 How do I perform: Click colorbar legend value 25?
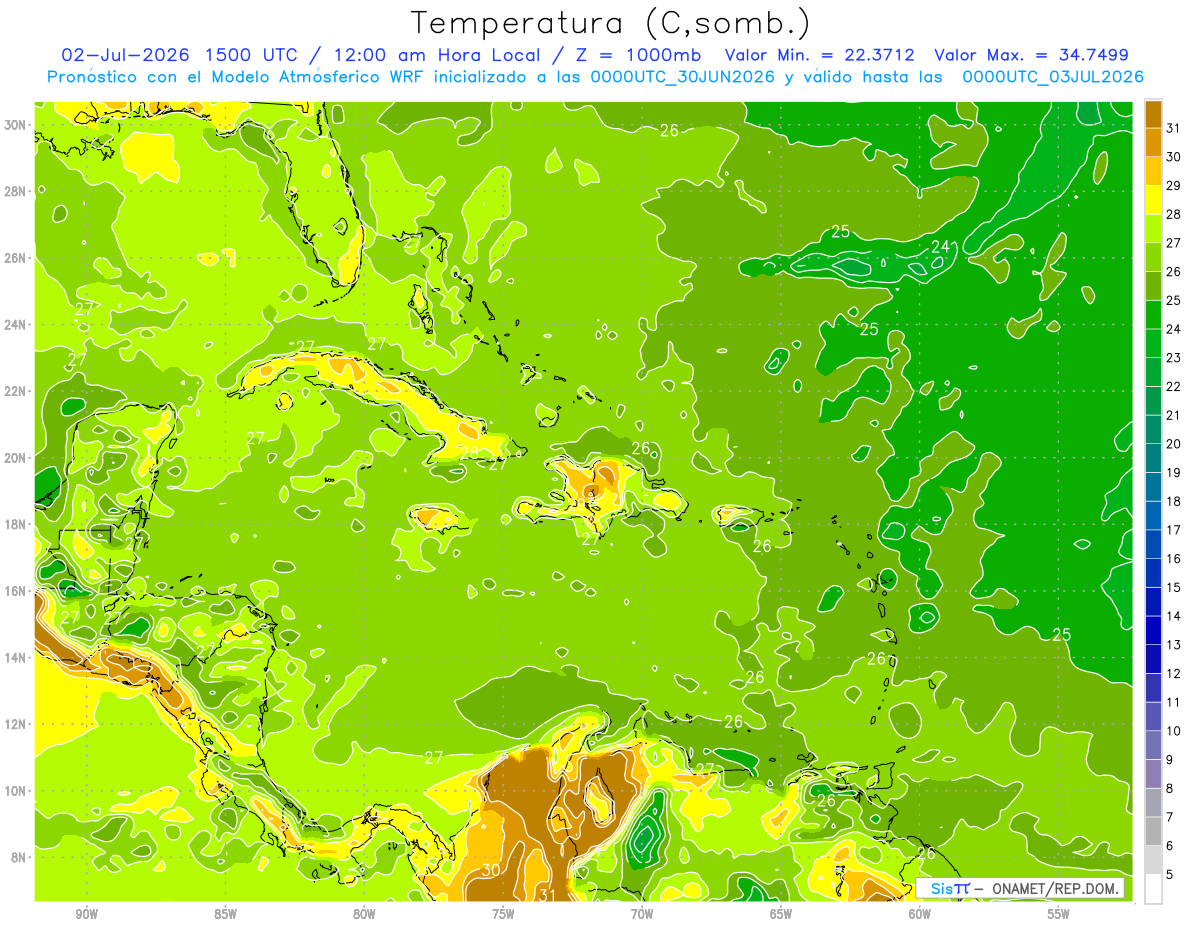pos(1174,300)
